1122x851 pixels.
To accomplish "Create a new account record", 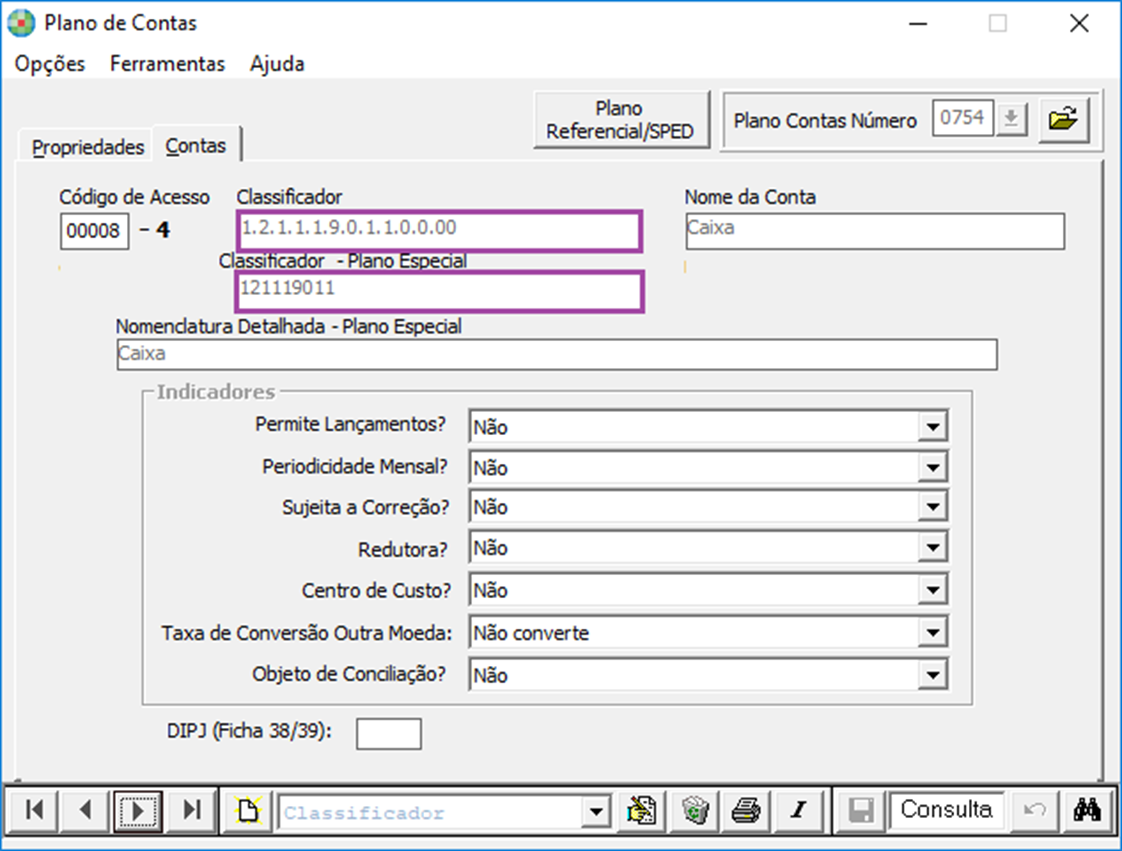I will tap(248, 810).
